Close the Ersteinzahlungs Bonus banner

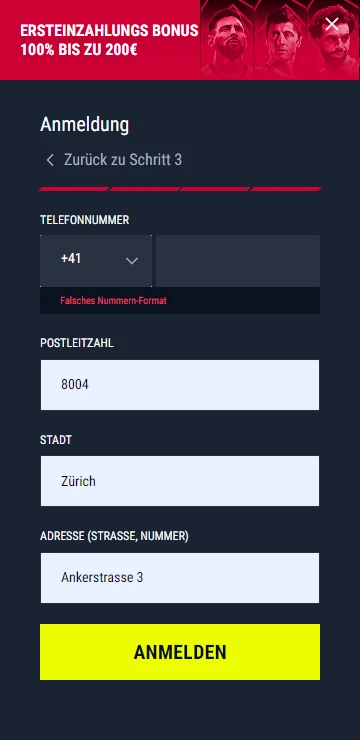332,24
